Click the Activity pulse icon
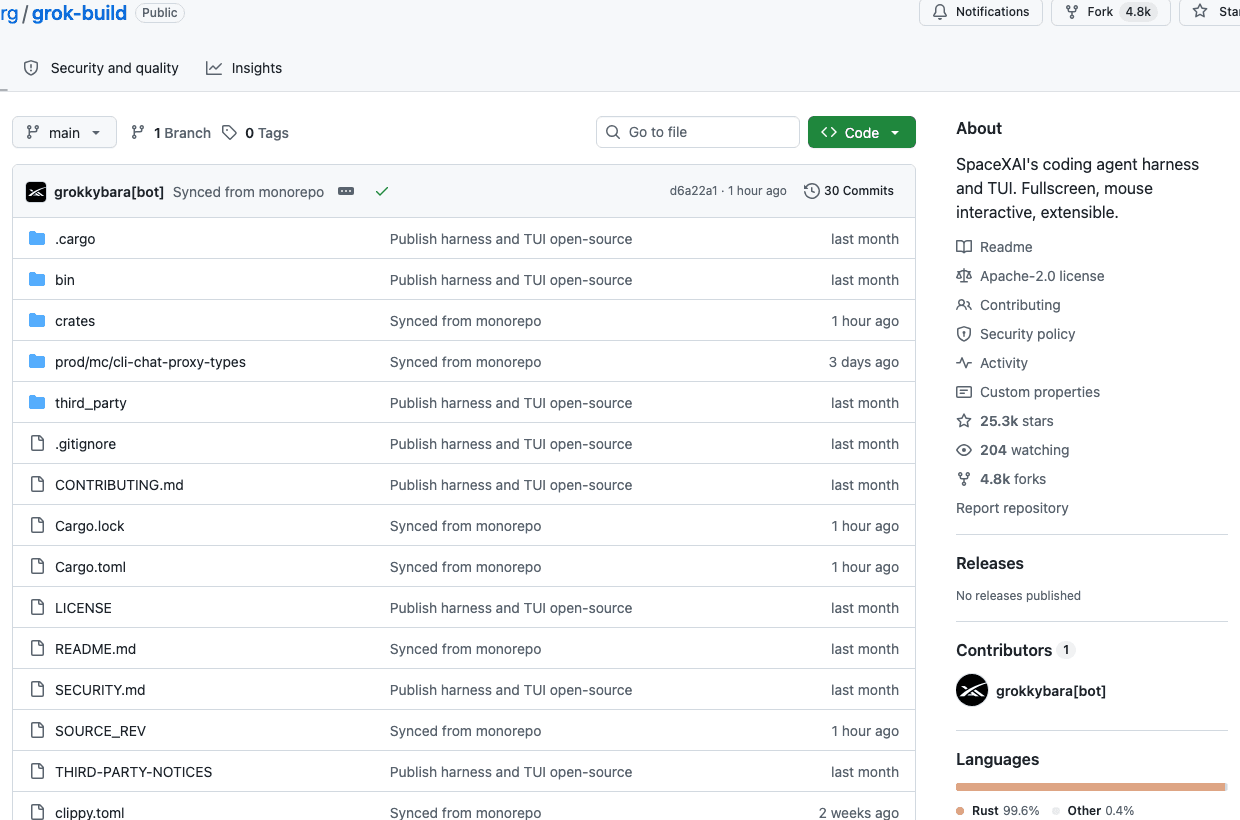Image resolution: width=1240 pixels, height=820 pixels. click(964, 363)
